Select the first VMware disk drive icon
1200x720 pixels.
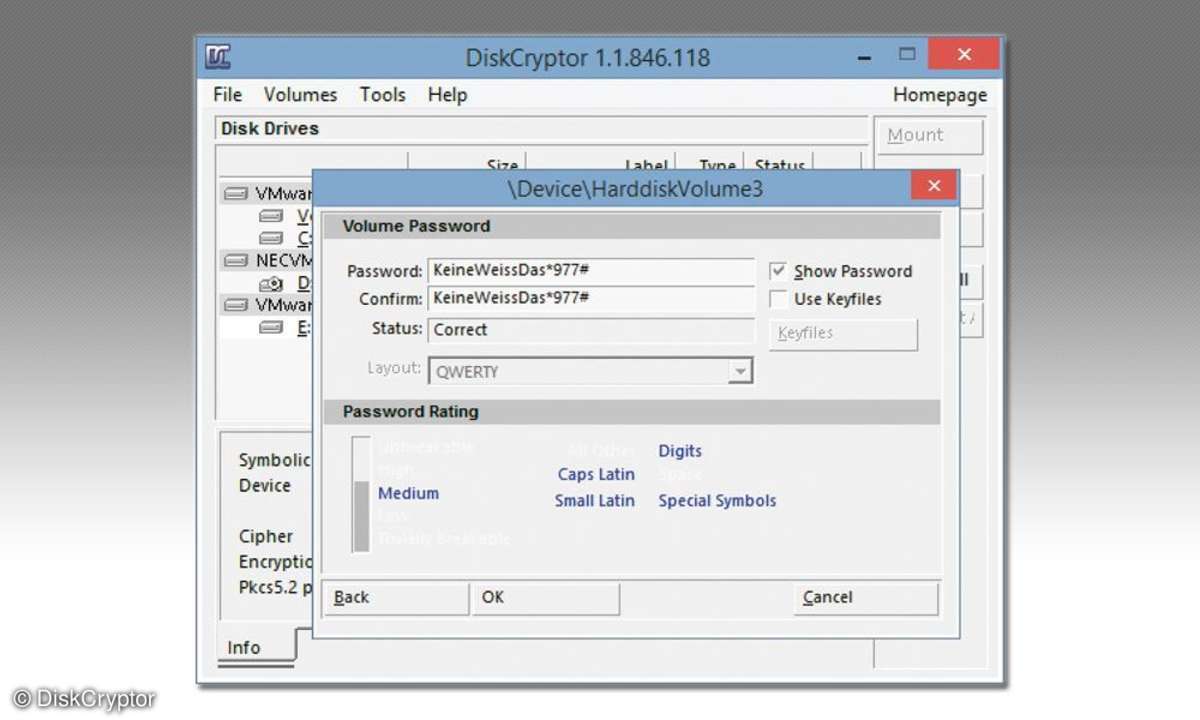click(x=236, y=193)
